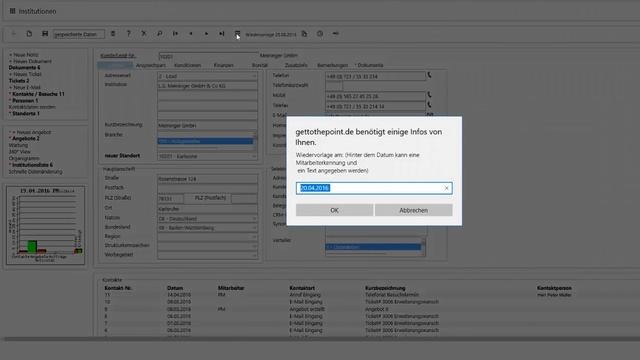This screenshot has height=360, width=640.
Task: Click Schnelle Datenänderung in sidebar
Action: tap(36, 172)
